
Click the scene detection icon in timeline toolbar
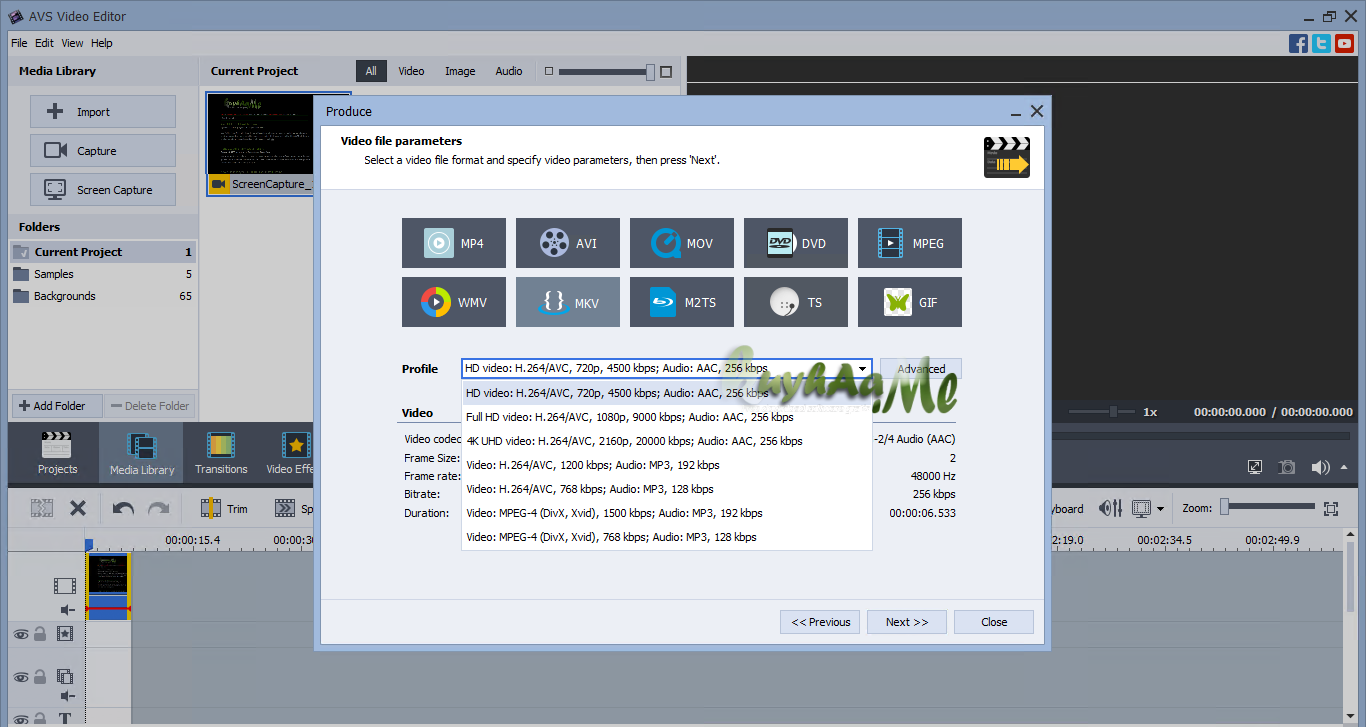point(41,508)
